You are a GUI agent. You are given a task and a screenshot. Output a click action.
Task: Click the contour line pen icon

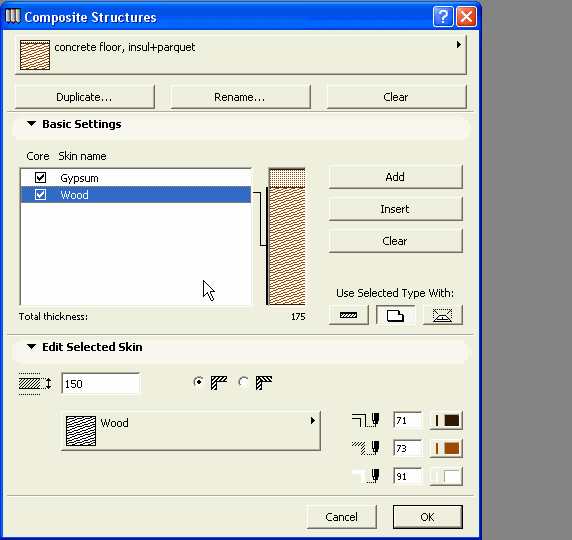pyautogui.click(x=366, y=420)
